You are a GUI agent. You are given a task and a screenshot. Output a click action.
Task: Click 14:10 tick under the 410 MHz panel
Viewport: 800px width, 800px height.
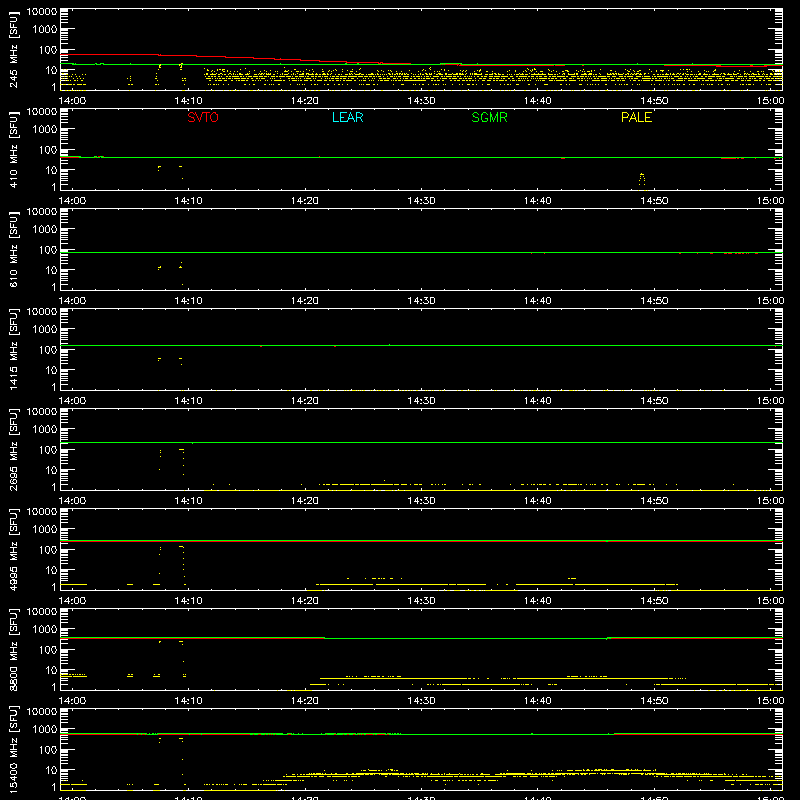click(x=188, y=201)
